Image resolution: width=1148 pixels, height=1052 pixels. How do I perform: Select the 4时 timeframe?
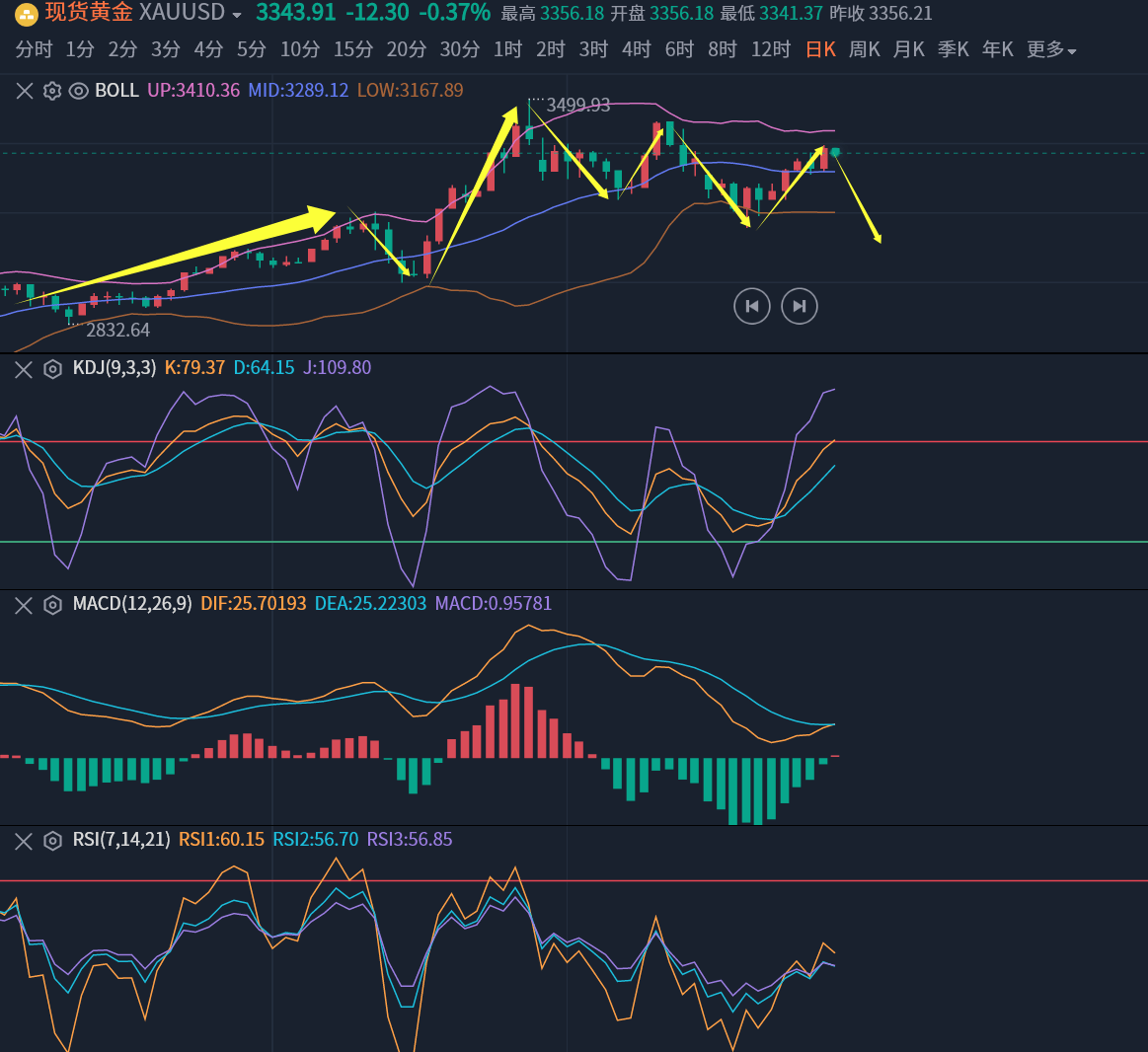[637, 49]
